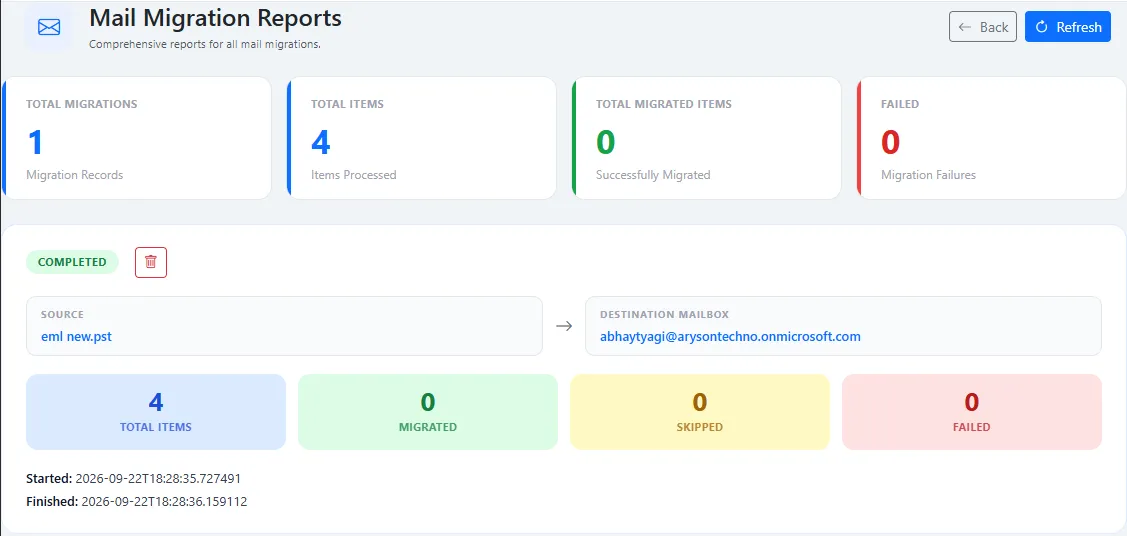Viewport: 1127px width, 536px height.
Task: Click the "Migration Failures" caption
Action: (x=929, y=175)
